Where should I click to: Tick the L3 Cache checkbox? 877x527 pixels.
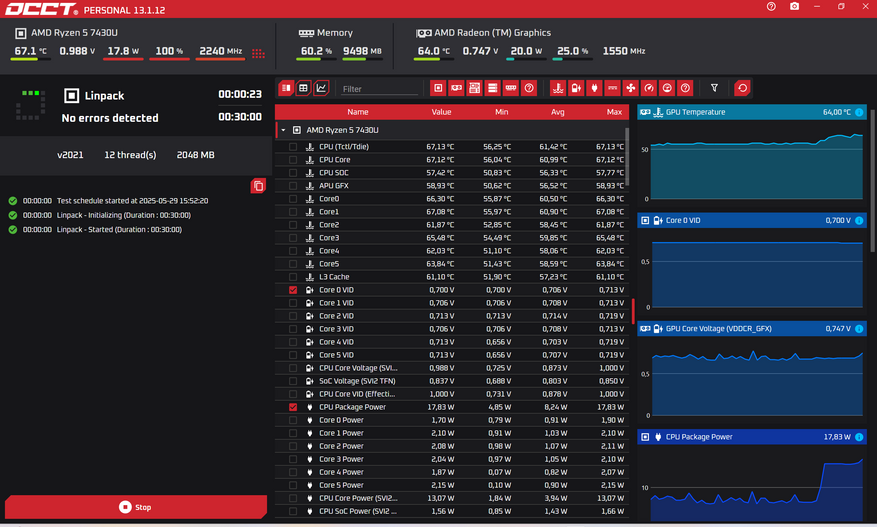[x=293, y=277]
